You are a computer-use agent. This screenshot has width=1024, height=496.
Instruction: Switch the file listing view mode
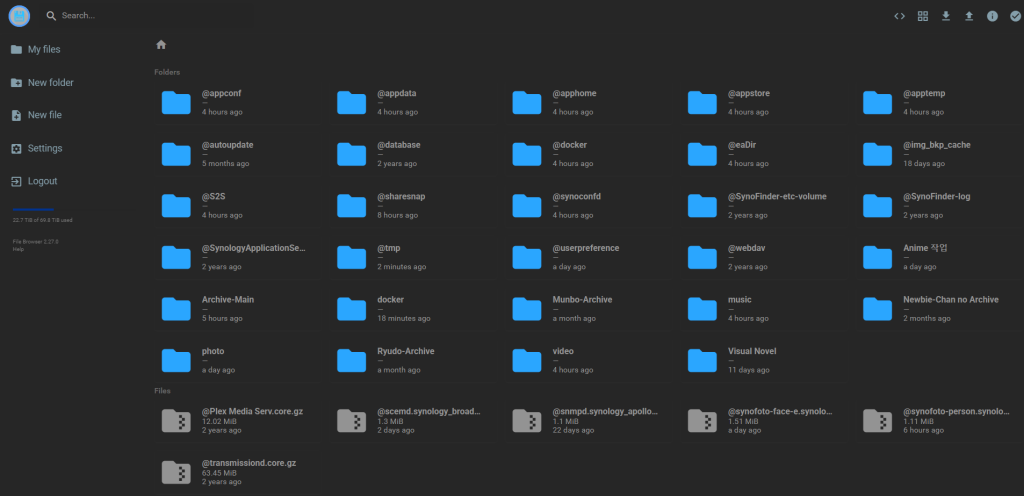pos(923,16)
